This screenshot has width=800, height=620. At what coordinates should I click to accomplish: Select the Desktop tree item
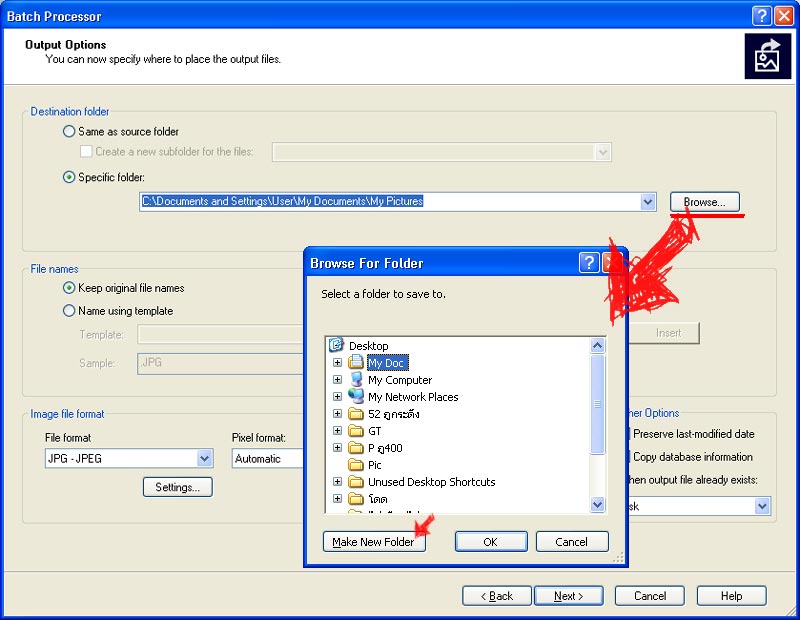[x=368, y=345]
